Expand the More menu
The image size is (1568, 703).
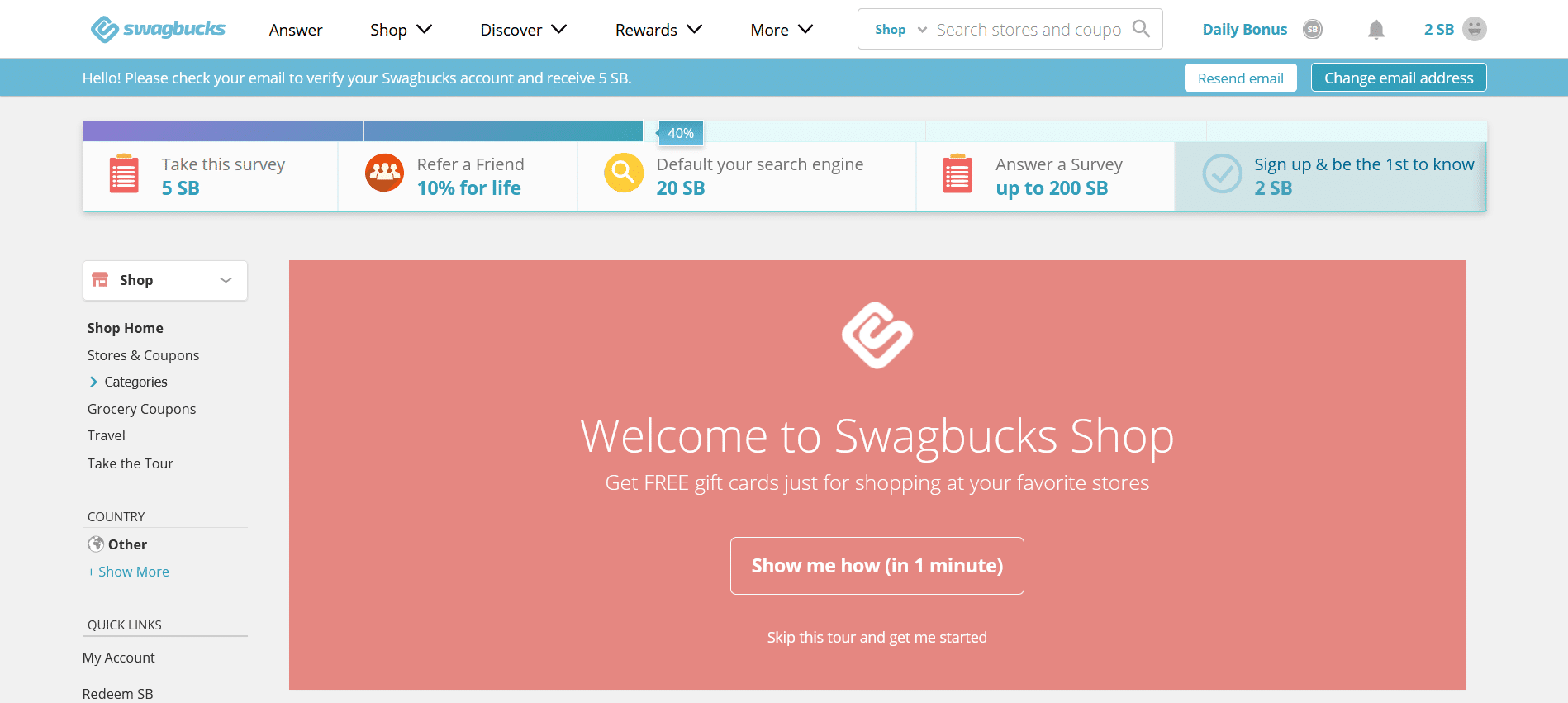coord(782,30)
